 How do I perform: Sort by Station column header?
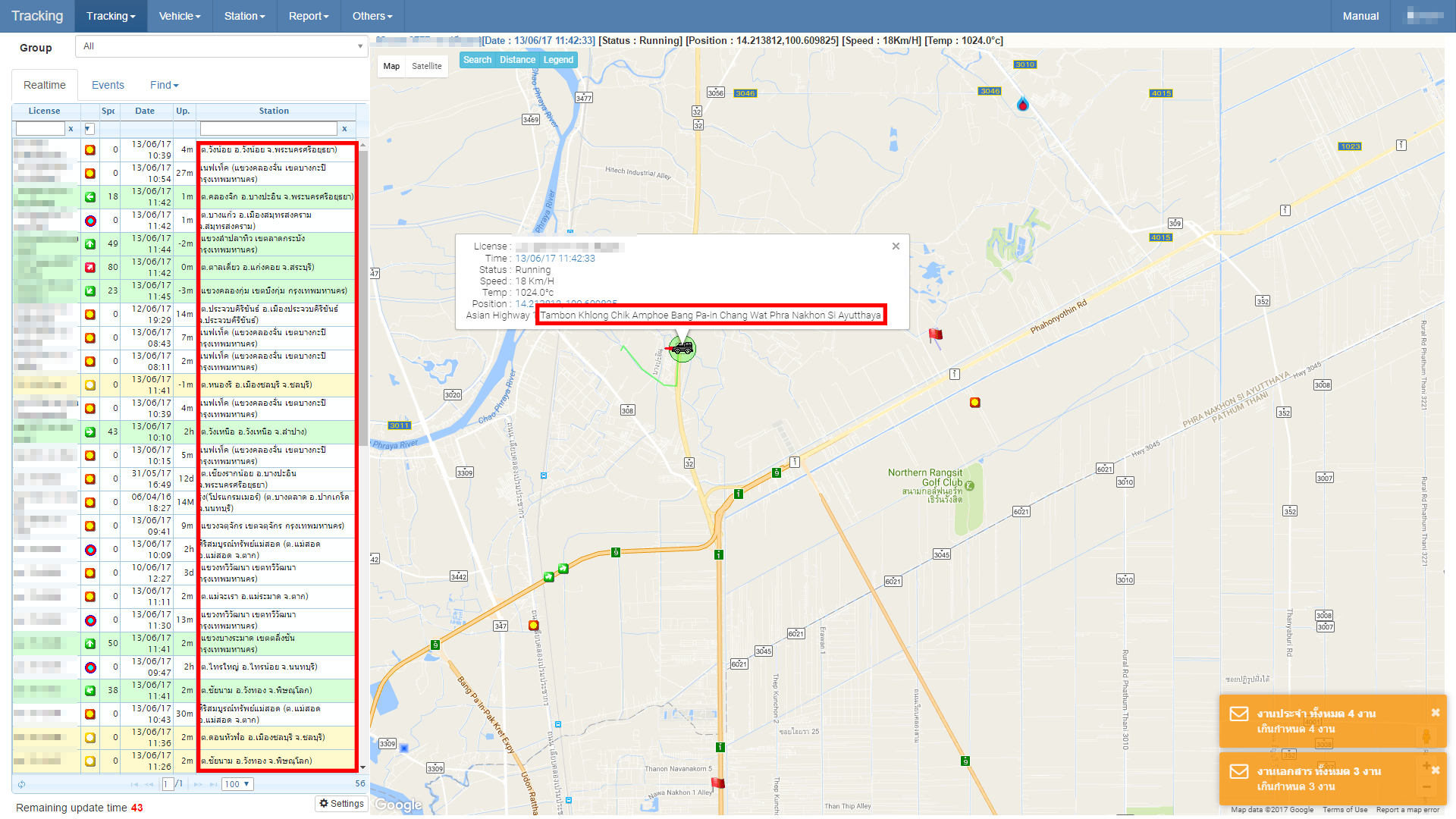pos(274,111)
